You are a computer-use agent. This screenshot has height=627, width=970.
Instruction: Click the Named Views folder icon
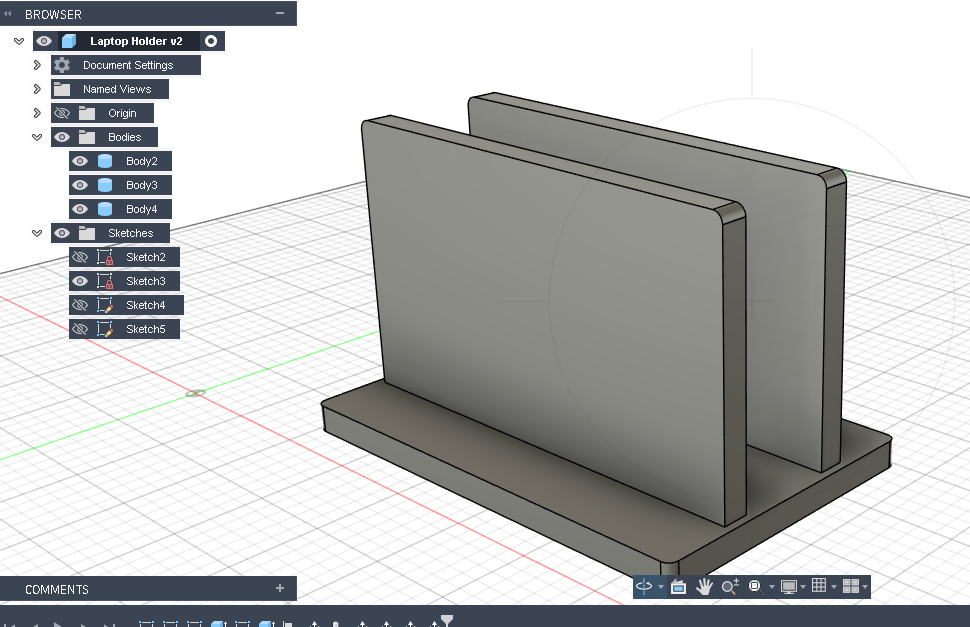pyautogui.click(x=62, y=89)
